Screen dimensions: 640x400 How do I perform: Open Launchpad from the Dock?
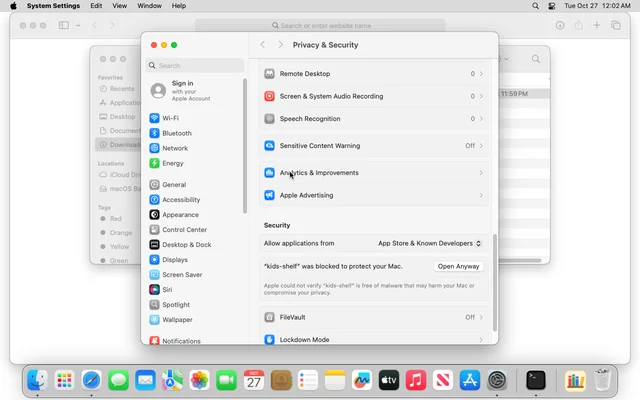click(64, 380)
